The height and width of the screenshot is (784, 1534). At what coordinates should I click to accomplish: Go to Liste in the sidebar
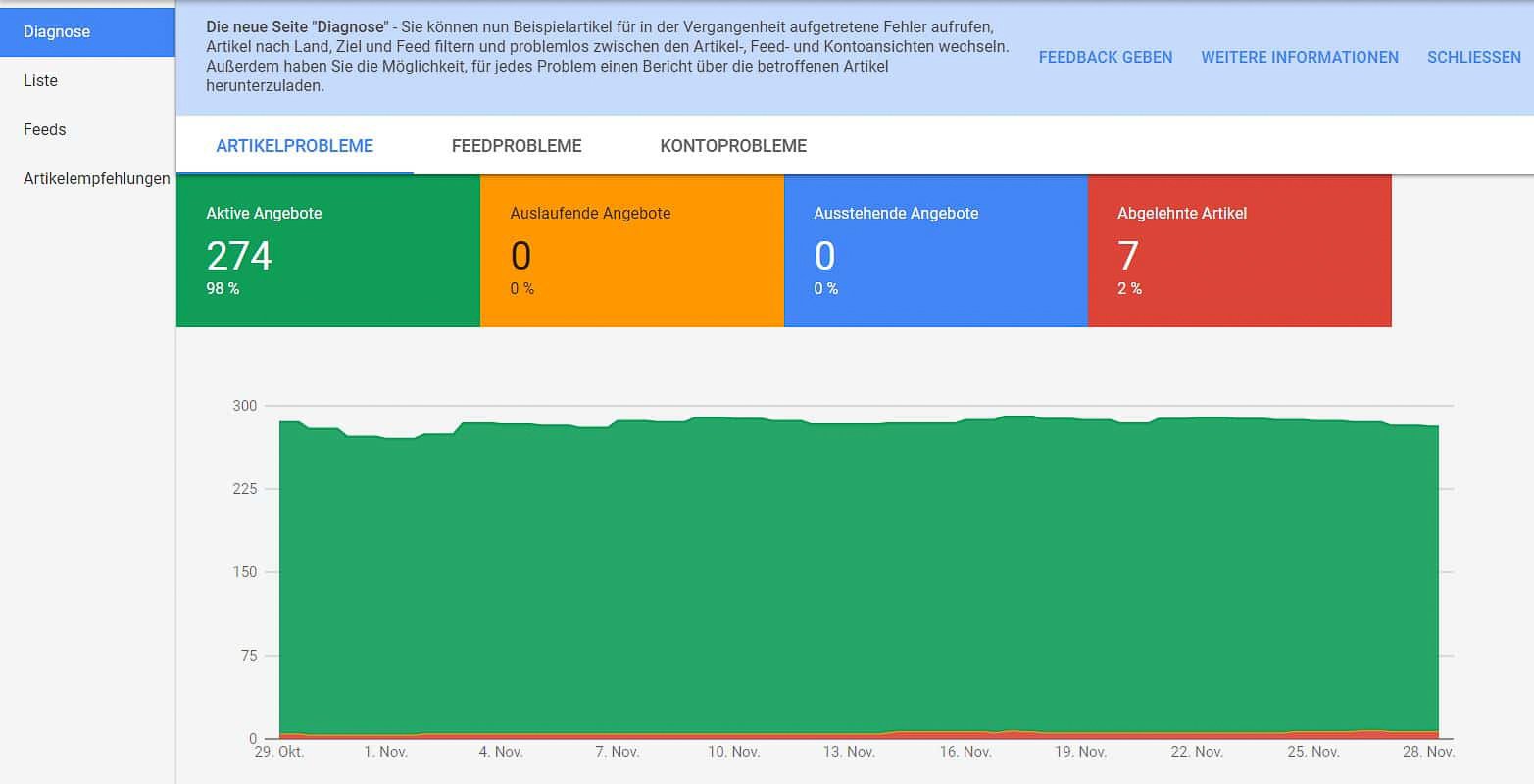[x=41, y=81]
